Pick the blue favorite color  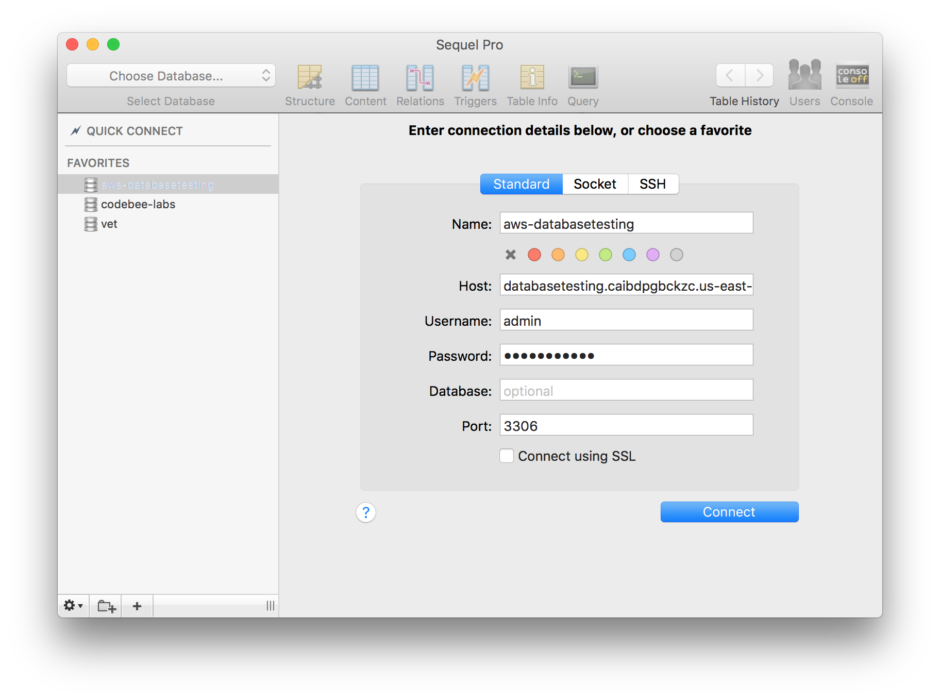tap(629, 255)
